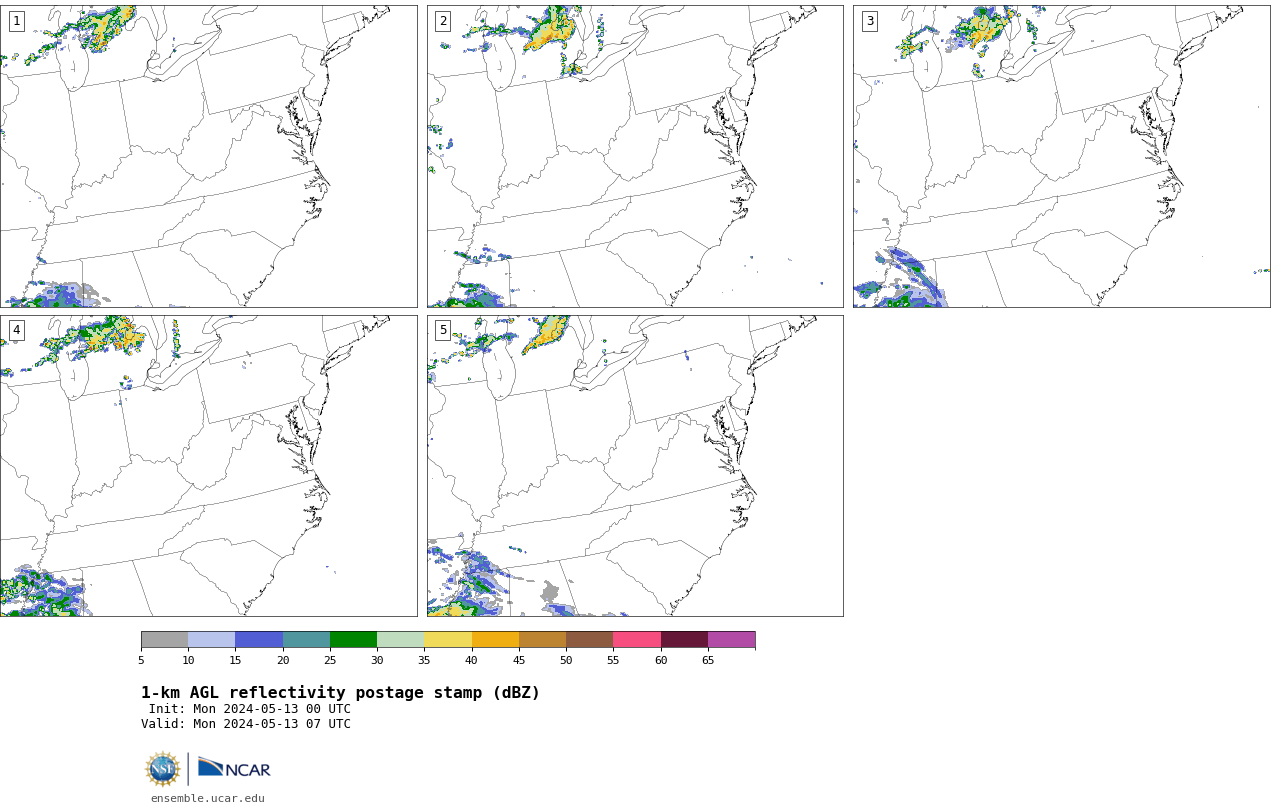
Task: Click the pale green 30-35 dBZ swatch
Action: click(400, 640)
